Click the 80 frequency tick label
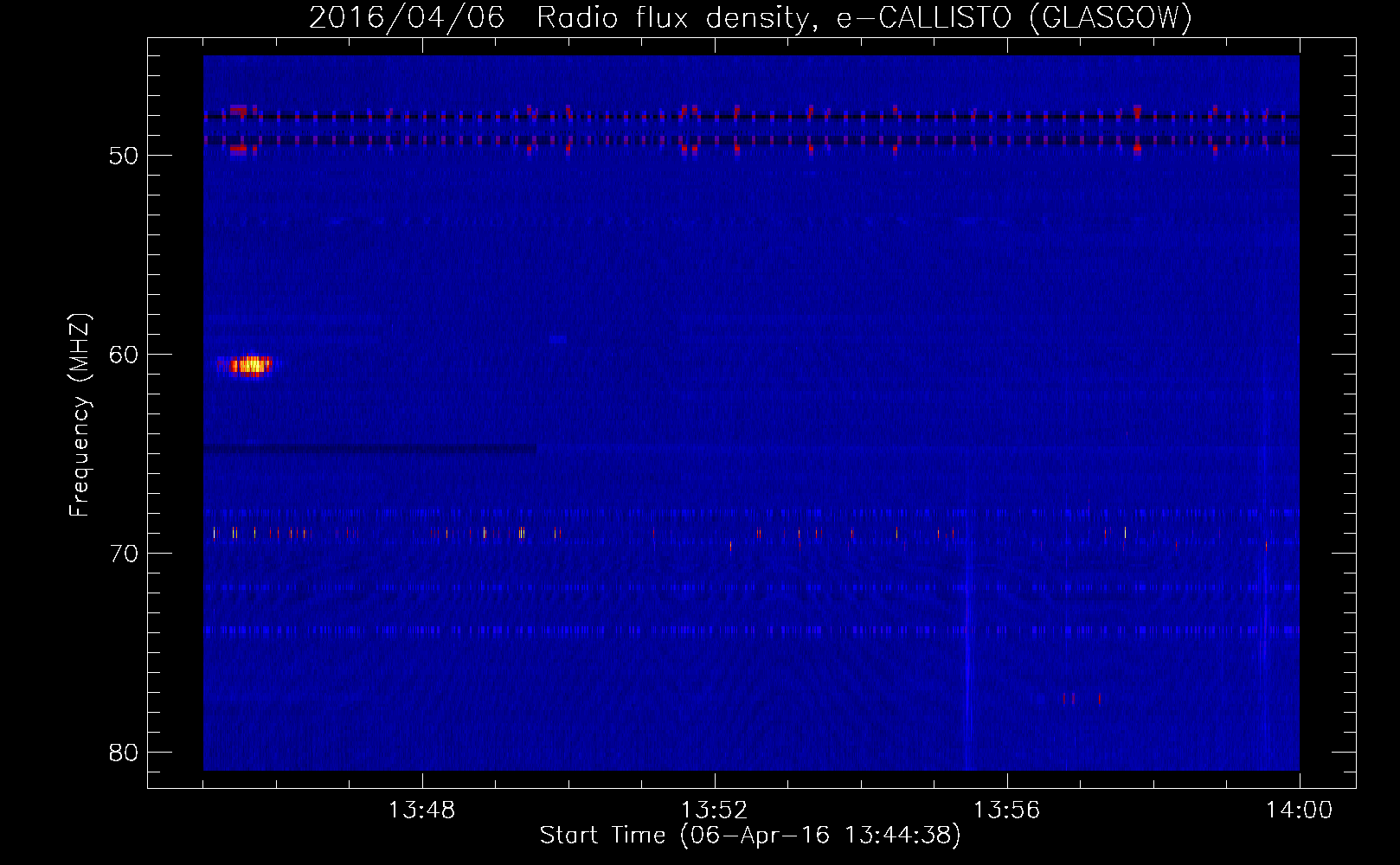 pyautogui.click(x=124, y=753)
